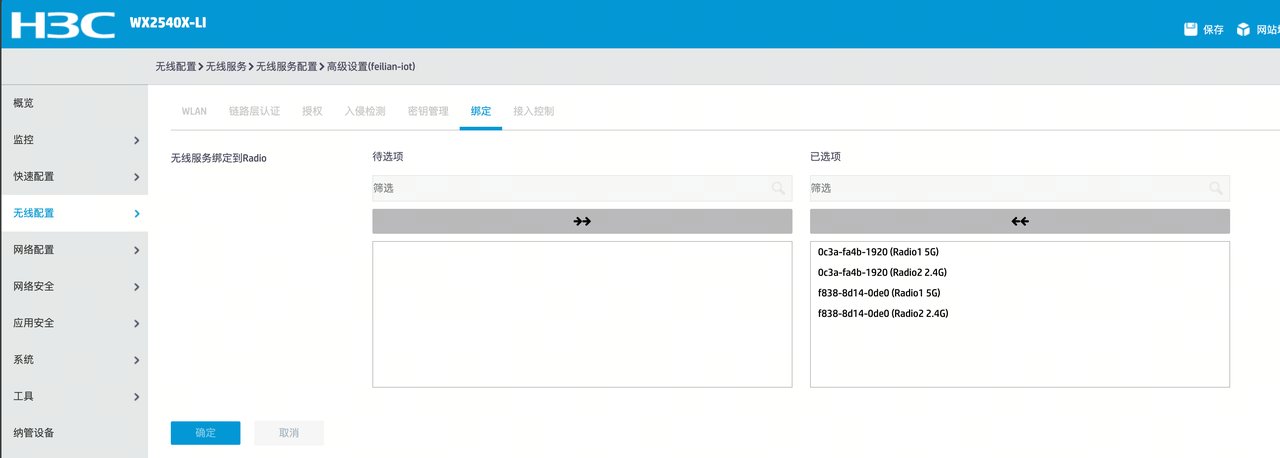The height and width of the screenshot is (458, 1280).
Task: Click the 已选项 filter input field
Action: [1020, 188]
